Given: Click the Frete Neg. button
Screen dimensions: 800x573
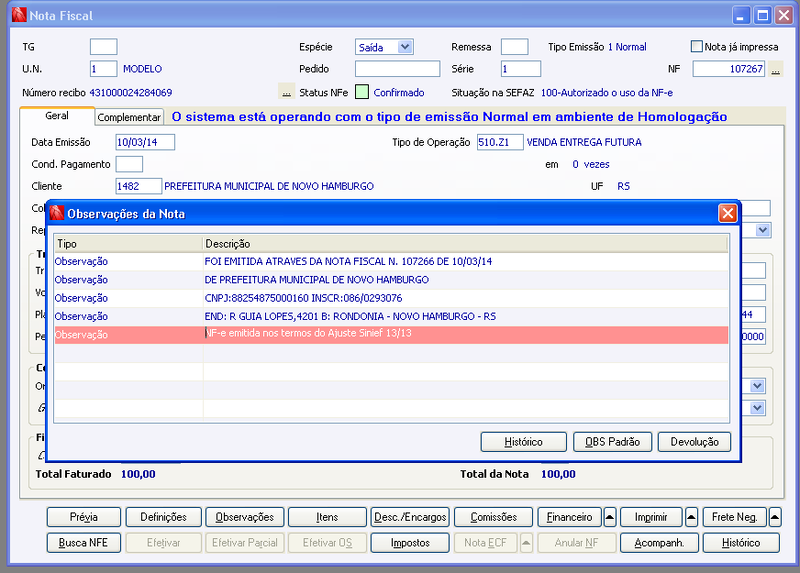Looking at the screenshot, I should point(734,517).
